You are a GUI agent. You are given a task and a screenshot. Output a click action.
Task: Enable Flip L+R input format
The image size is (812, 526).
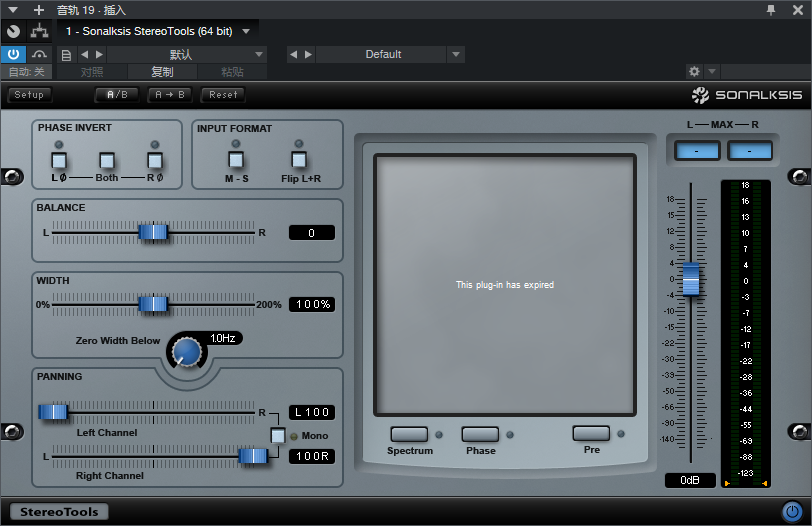[x=299, y=160]
